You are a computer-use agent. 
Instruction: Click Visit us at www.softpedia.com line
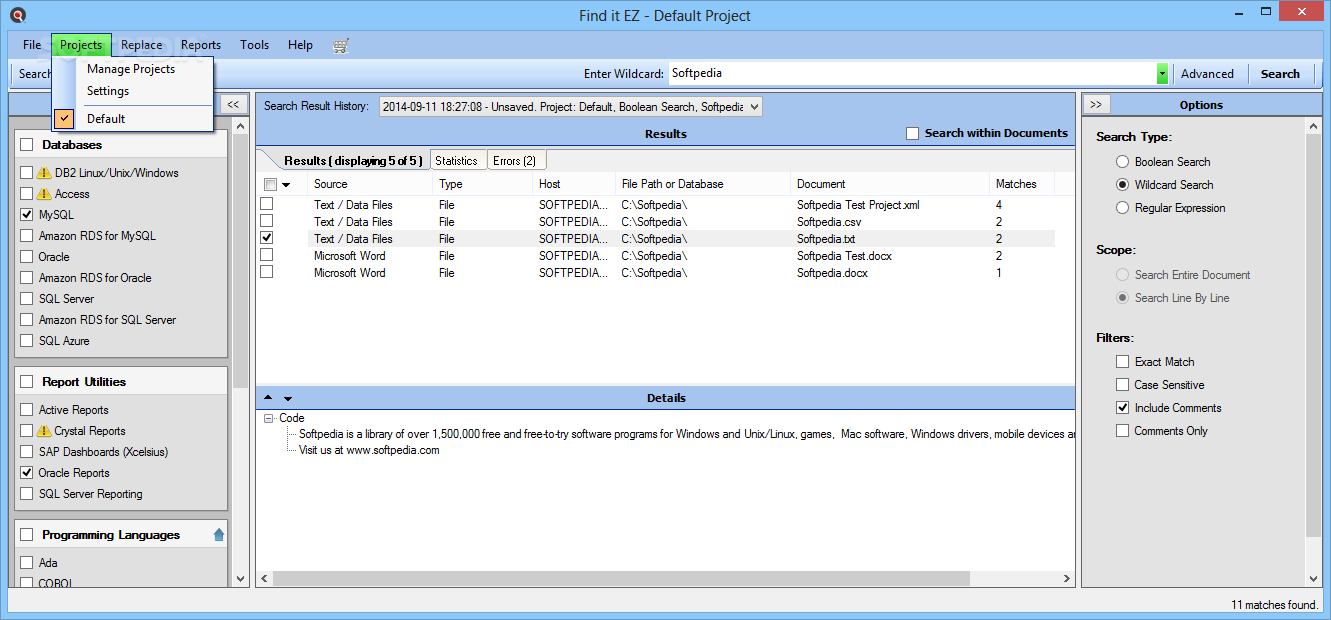click(369, 450)
